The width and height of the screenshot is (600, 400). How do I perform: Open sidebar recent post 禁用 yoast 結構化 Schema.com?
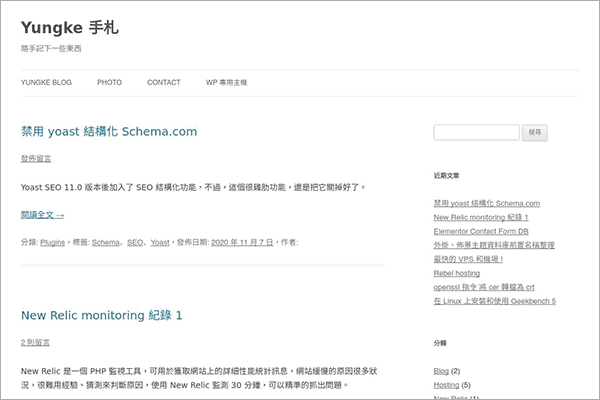point(487,203)
